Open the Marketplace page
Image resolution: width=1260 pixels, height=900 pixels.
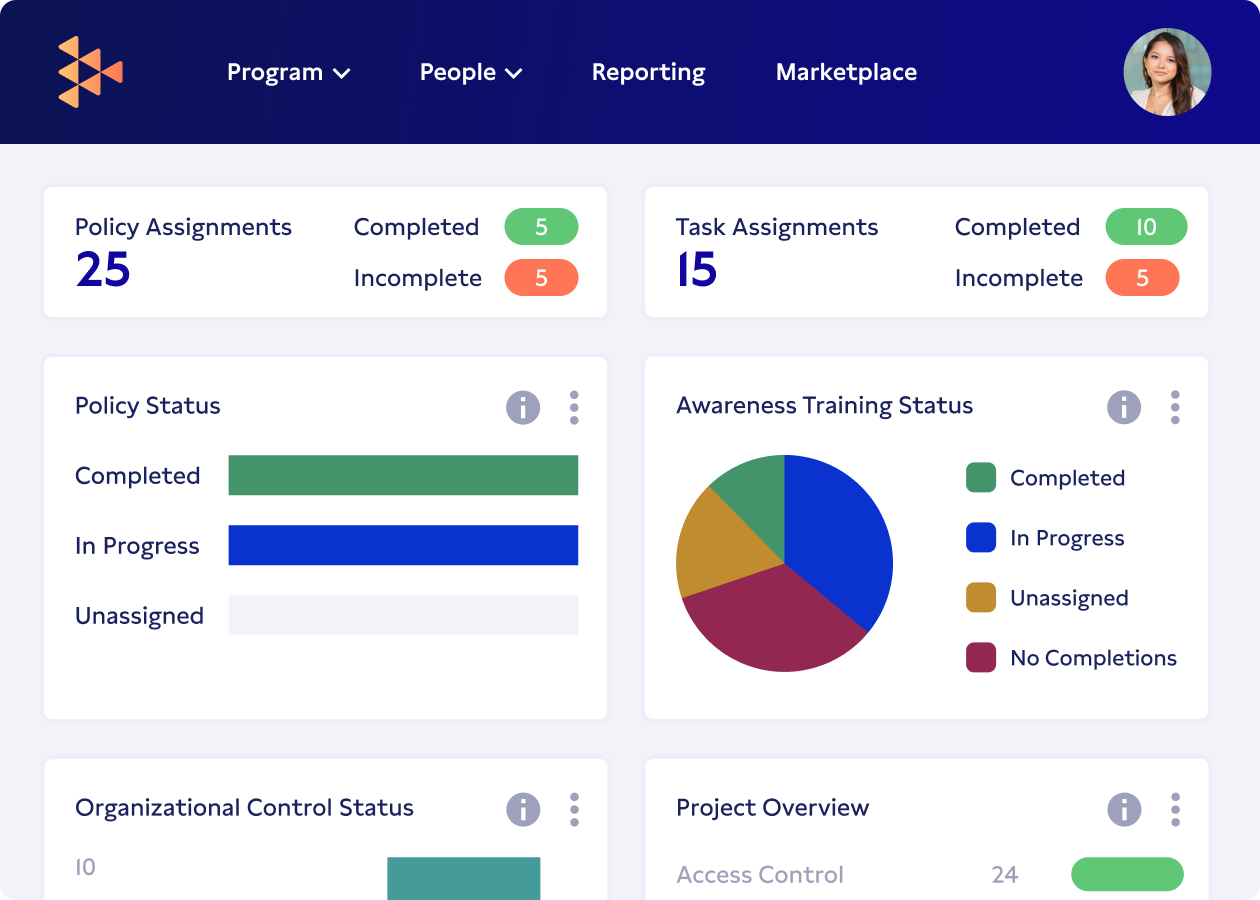tap(845, 71)
